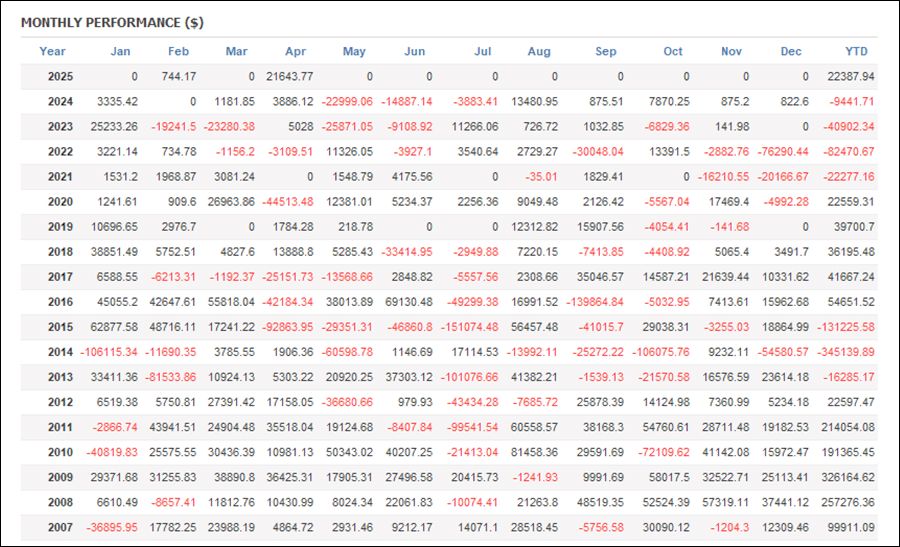Click the Monthly Performance ($) title
This screenshot has height=547, width=900.
[112, 22]
